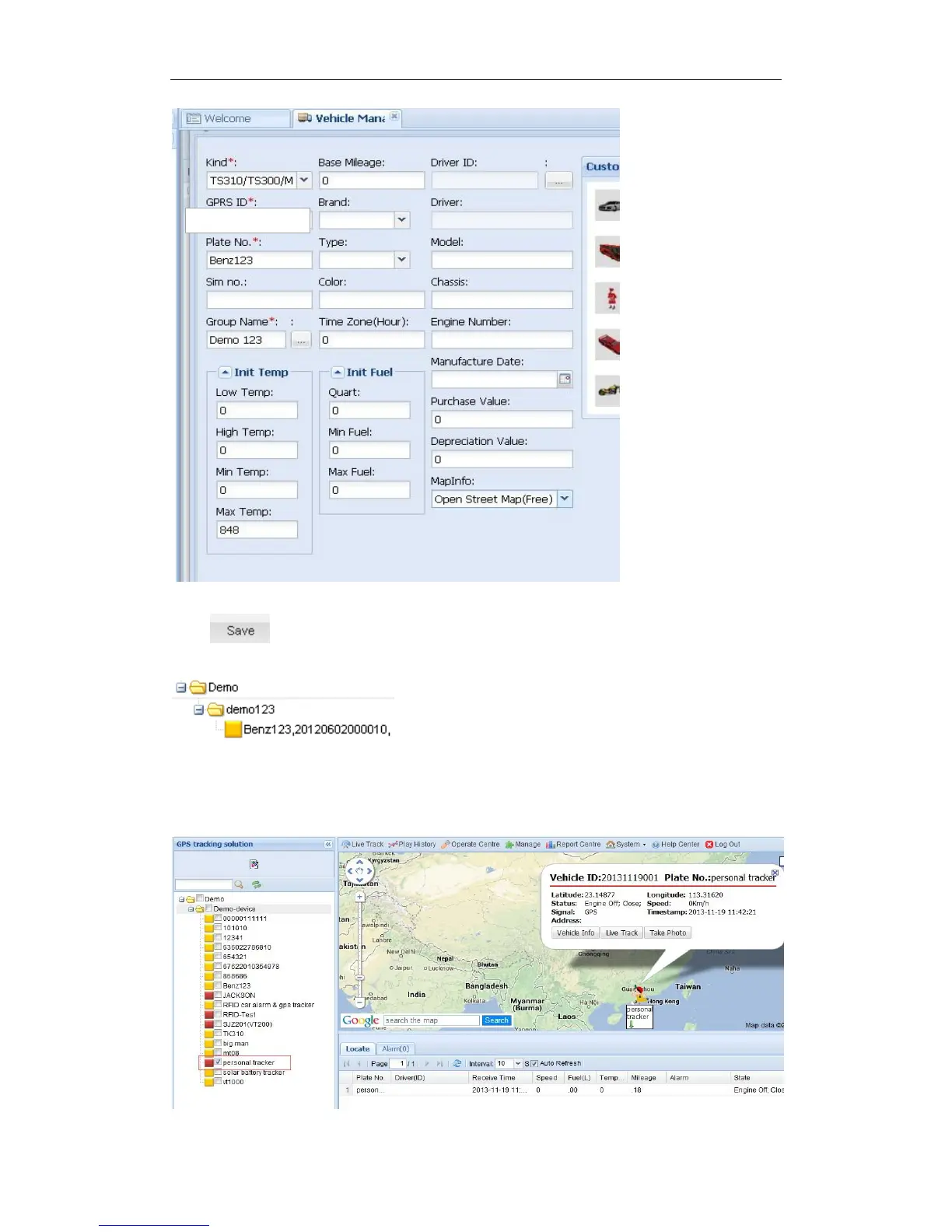Open the Manufacture Date calendar picker
Image resolution: width=952 pixels, height=1232 pixels.
point(565,380)
